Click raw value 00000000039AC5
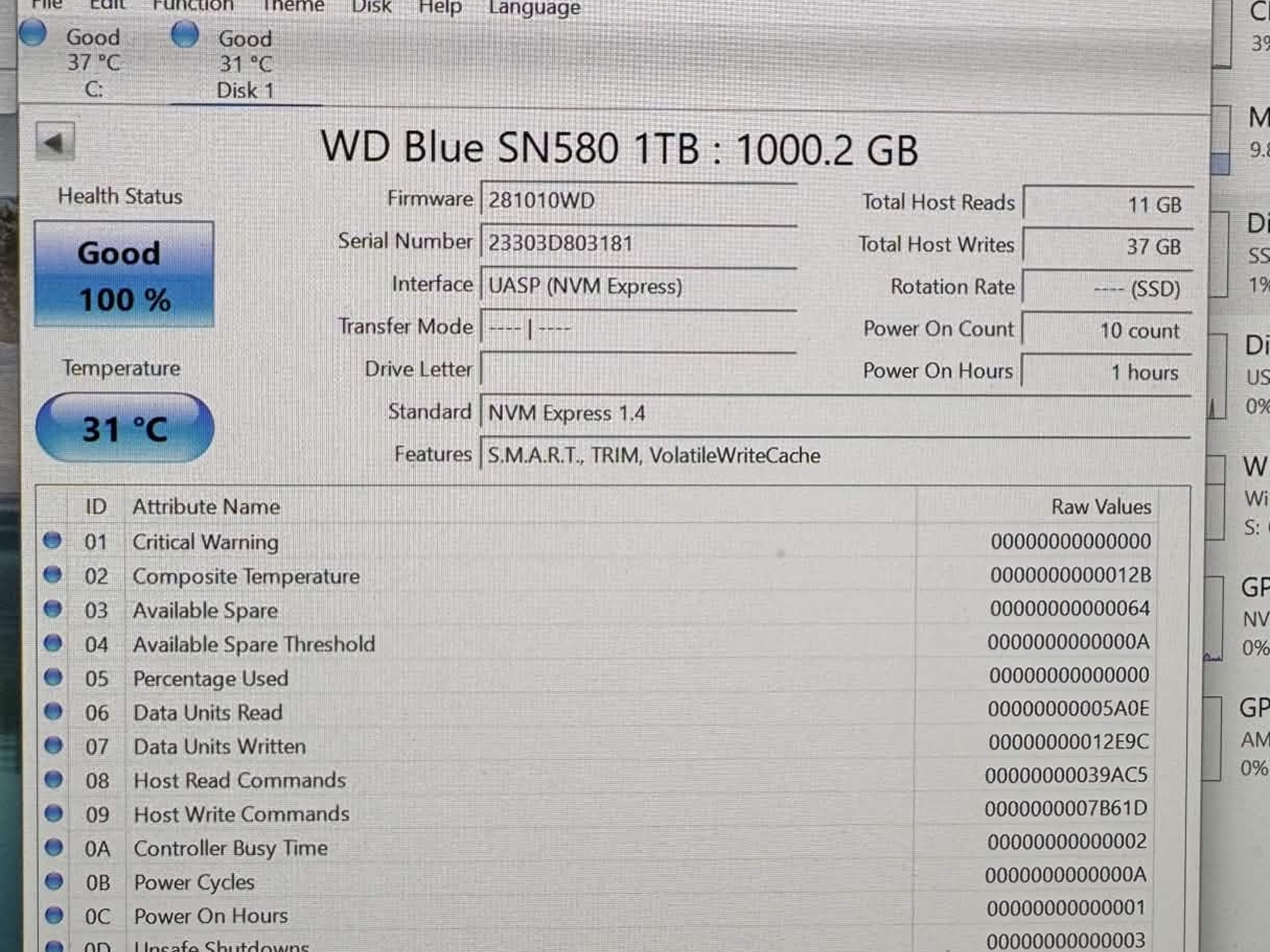The image size is (1270, 952). [1067, 775]
